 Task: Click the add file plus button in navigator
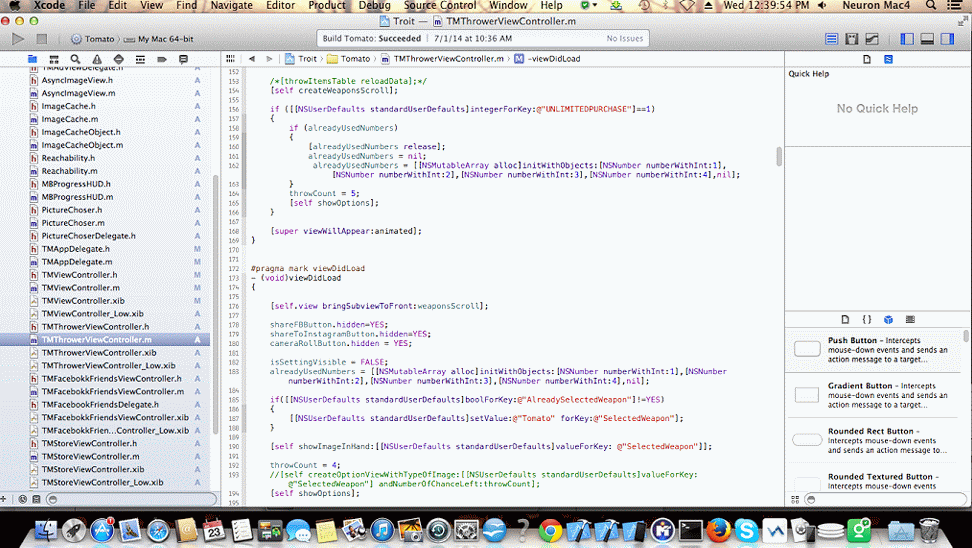4,499
